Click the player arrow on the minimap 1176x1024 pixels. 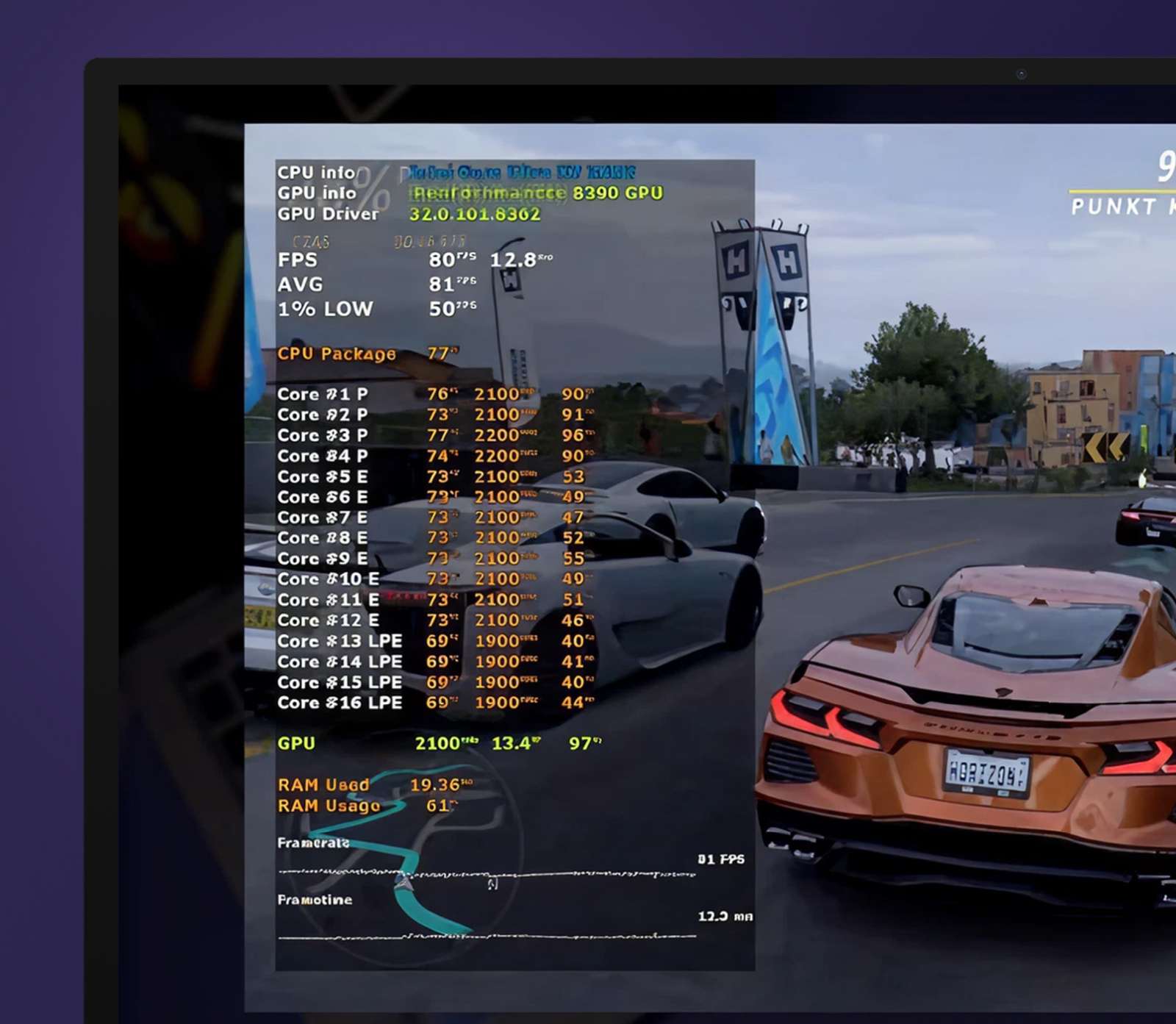tap(403, 881)
